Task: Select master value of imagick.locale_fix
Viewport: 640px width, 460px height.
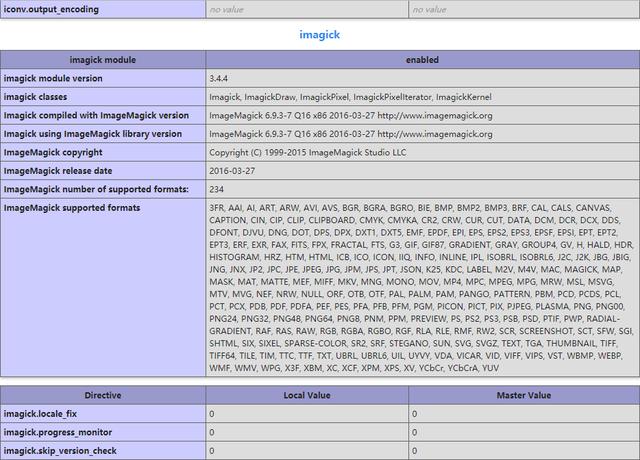Action: click(x=414, y=414)
